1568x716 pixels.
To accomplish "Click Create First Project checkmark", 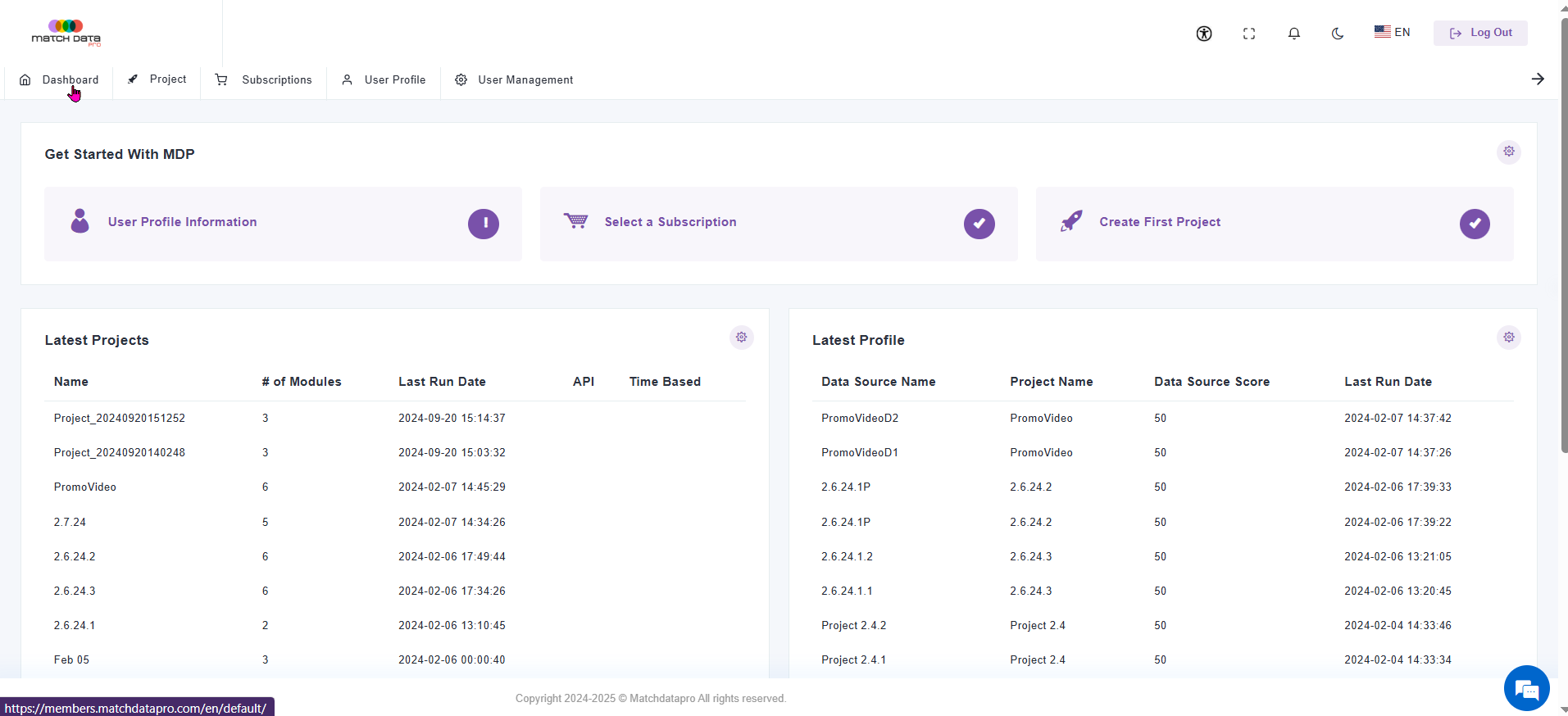I will [x=1475, y=224].
